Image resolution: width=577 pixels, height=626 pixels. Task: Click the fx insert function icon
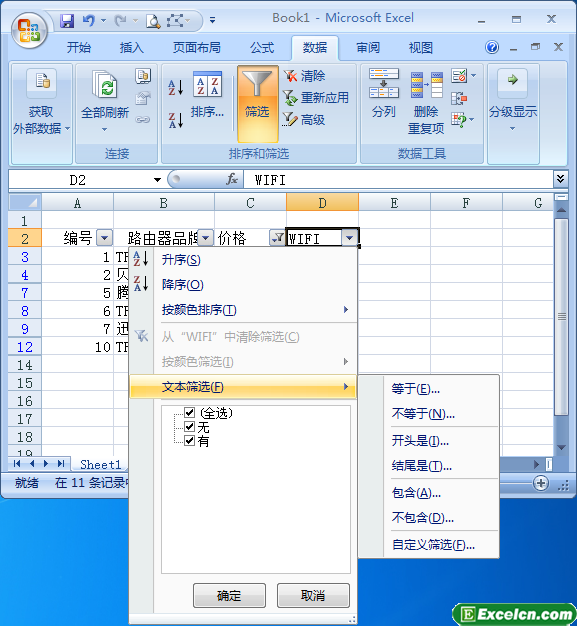pyautogui.click(x=232, y=179)
